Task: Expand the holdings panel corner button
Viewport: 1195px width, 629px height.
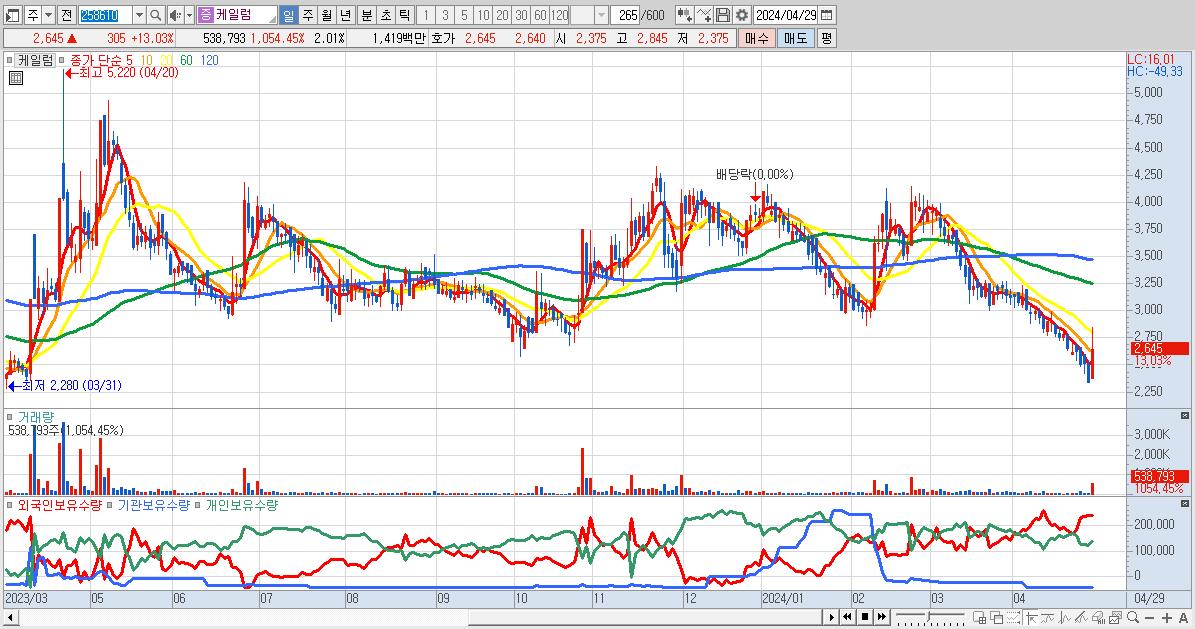Action: tap(1184, 504)
